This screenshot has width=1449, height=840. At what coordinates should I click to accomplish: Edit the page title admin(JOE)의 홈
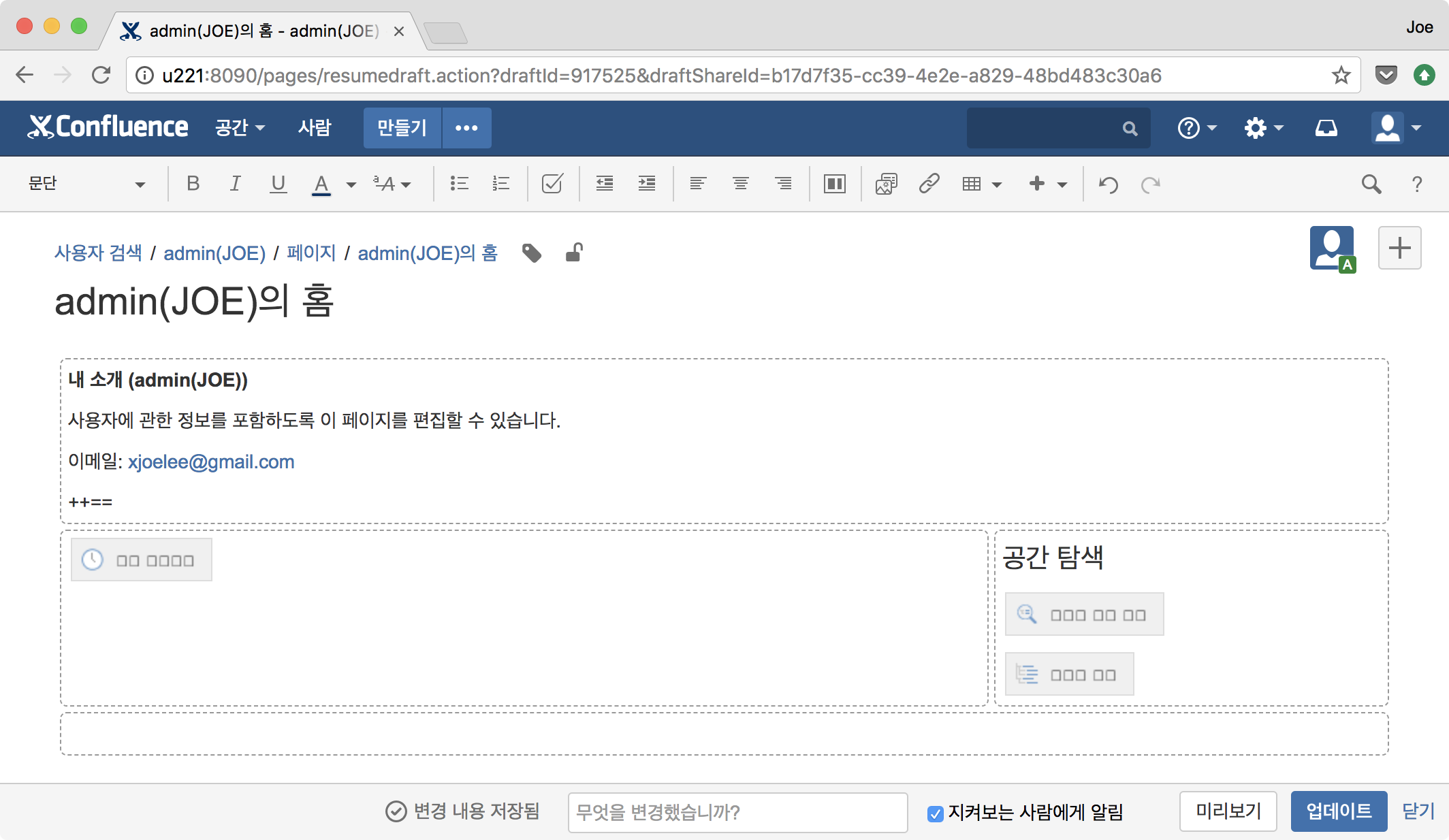tap(194, 302)
